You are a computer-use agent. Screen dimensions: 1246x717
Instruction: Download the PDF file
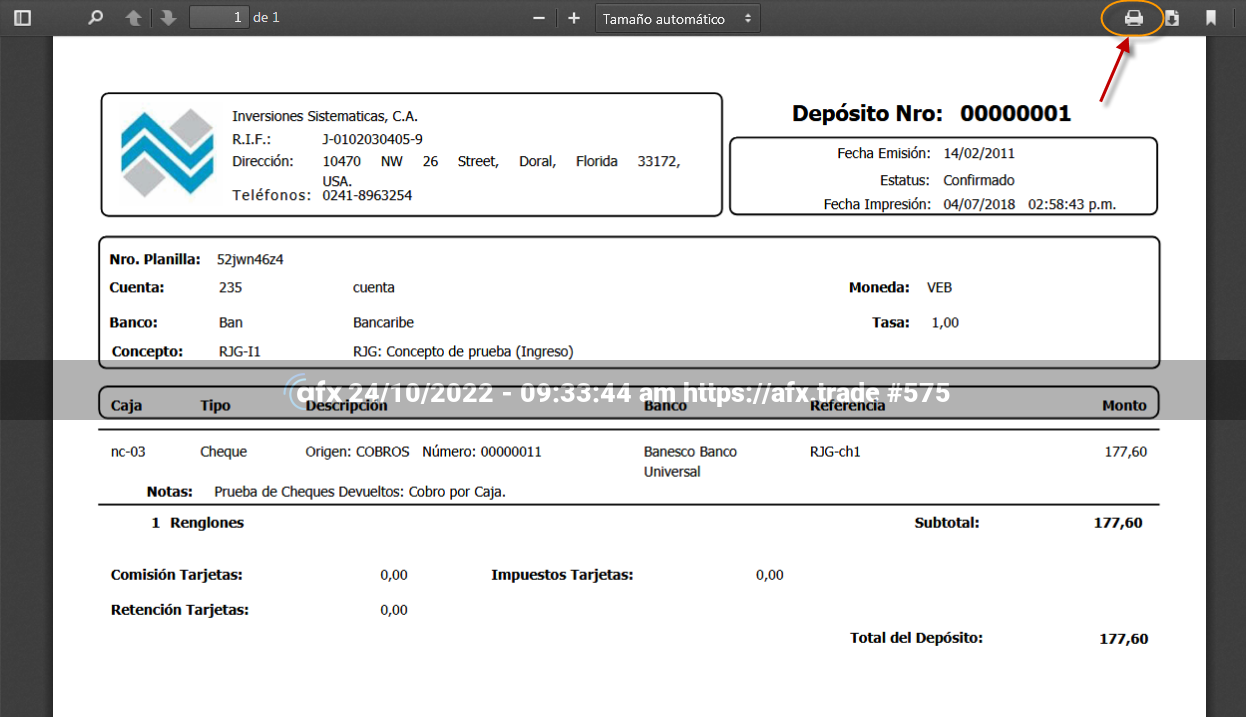click(1172, 18)
